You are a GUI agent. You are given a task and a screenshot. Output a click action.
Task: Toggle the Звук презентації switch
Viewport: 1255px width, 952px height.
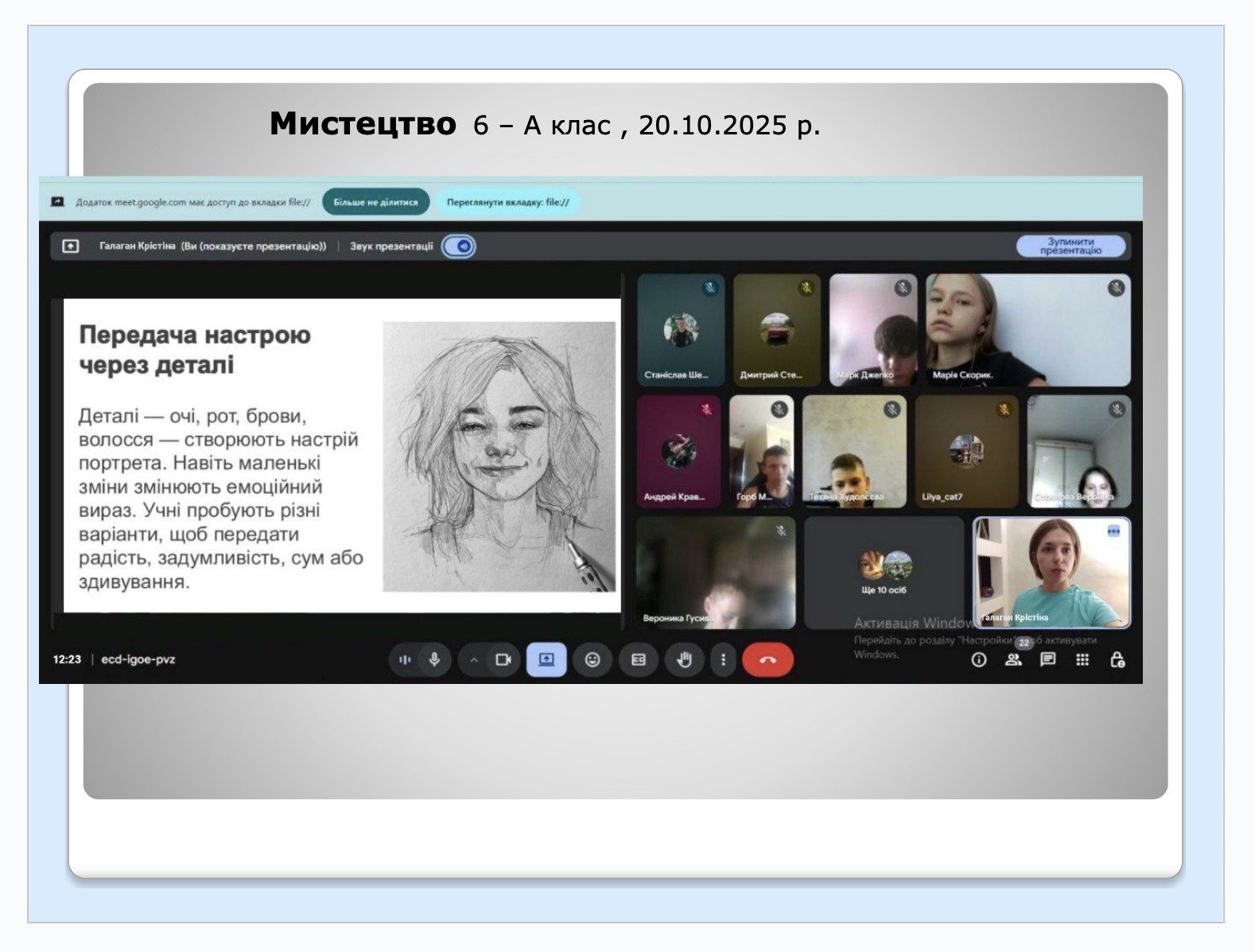(x=459, y=247)
